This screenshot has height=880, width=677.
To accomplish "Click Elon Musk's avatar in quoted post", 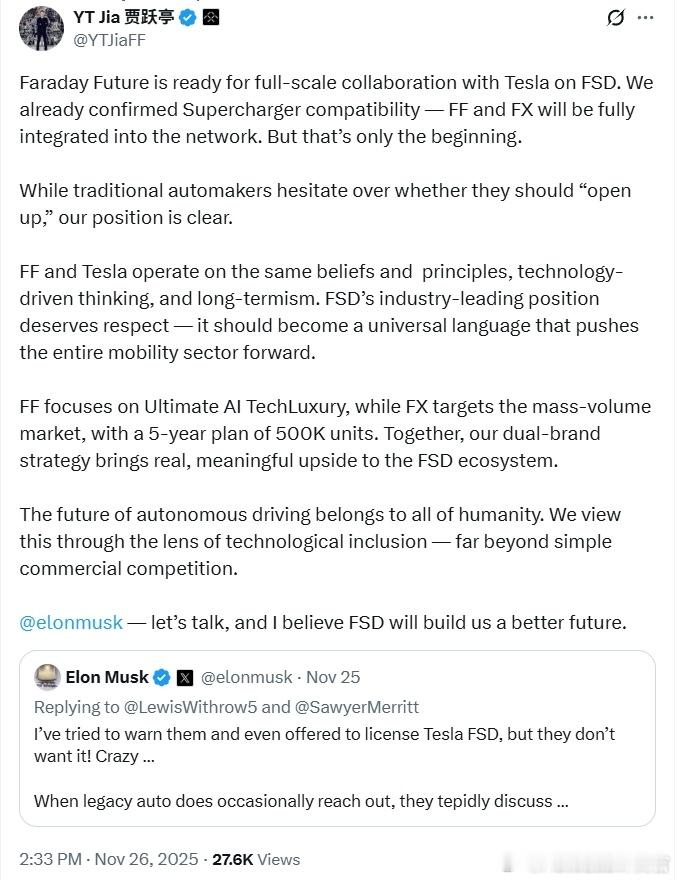I will [x=47, y=677].
